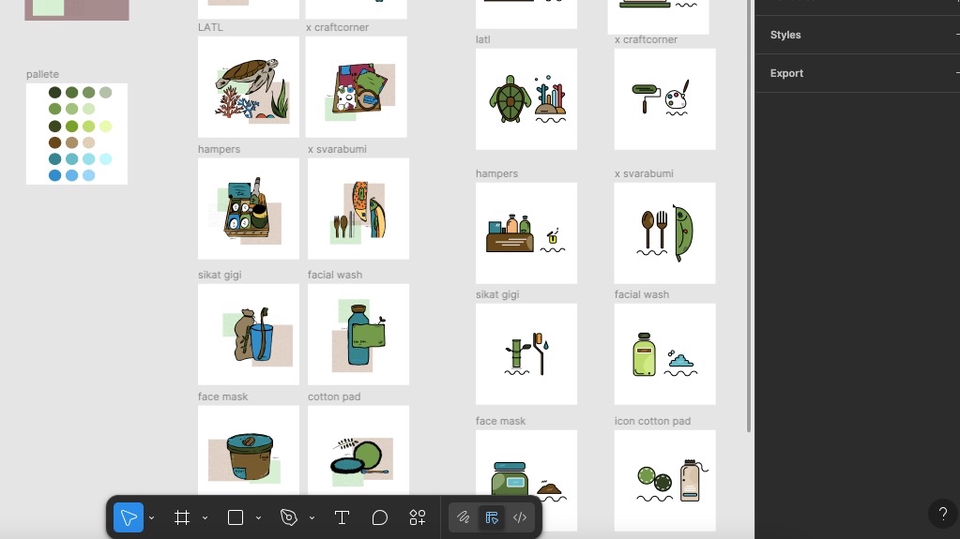
Task: Select the 'pallete' frame label
Action: pyautogui.click(x=43, y=75)
